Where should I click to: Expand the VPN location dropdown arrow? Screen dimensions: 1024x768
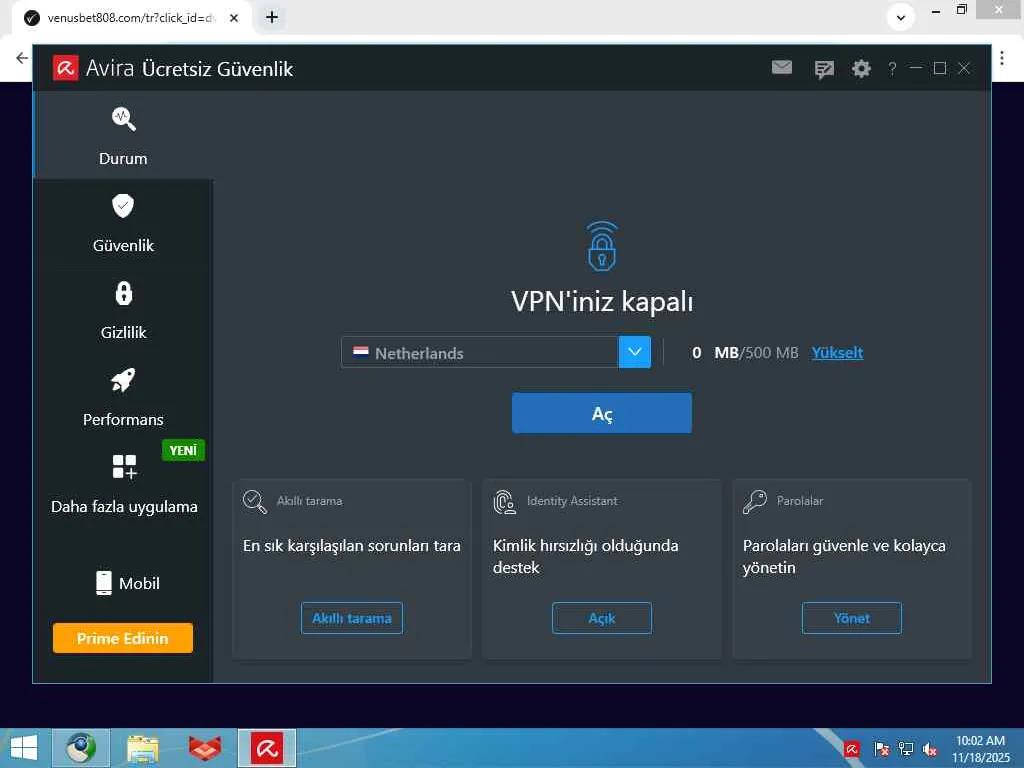635,352
